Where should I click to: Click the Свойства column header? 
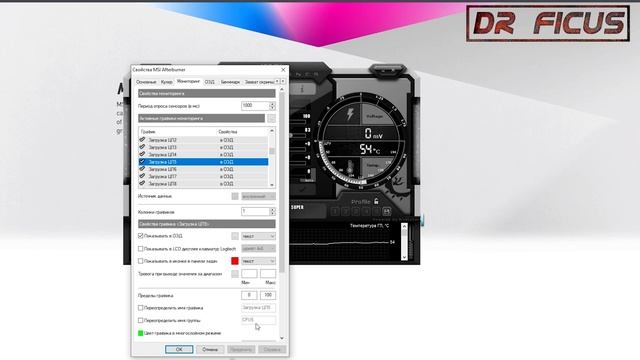[x=228, y=132]
